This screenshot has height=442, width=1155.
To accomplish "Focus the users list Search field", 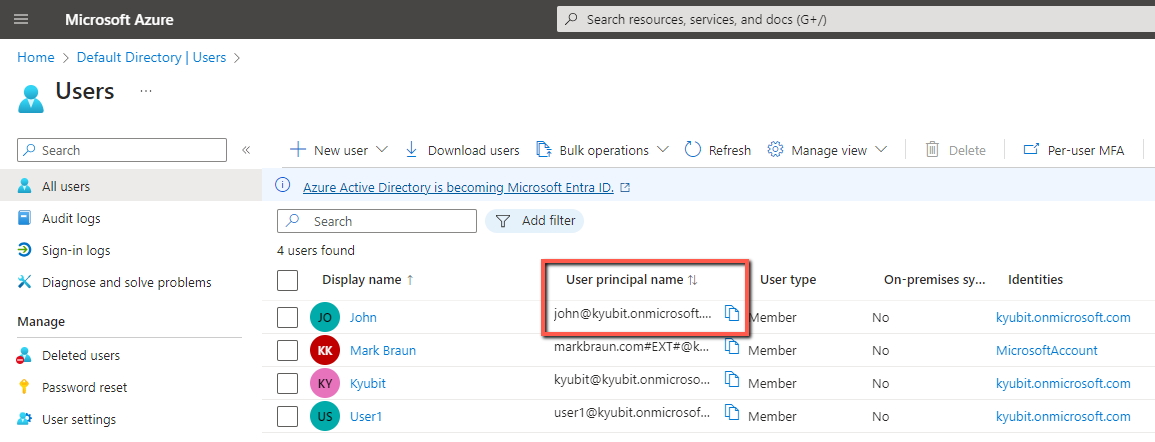I will click(376, 221).
